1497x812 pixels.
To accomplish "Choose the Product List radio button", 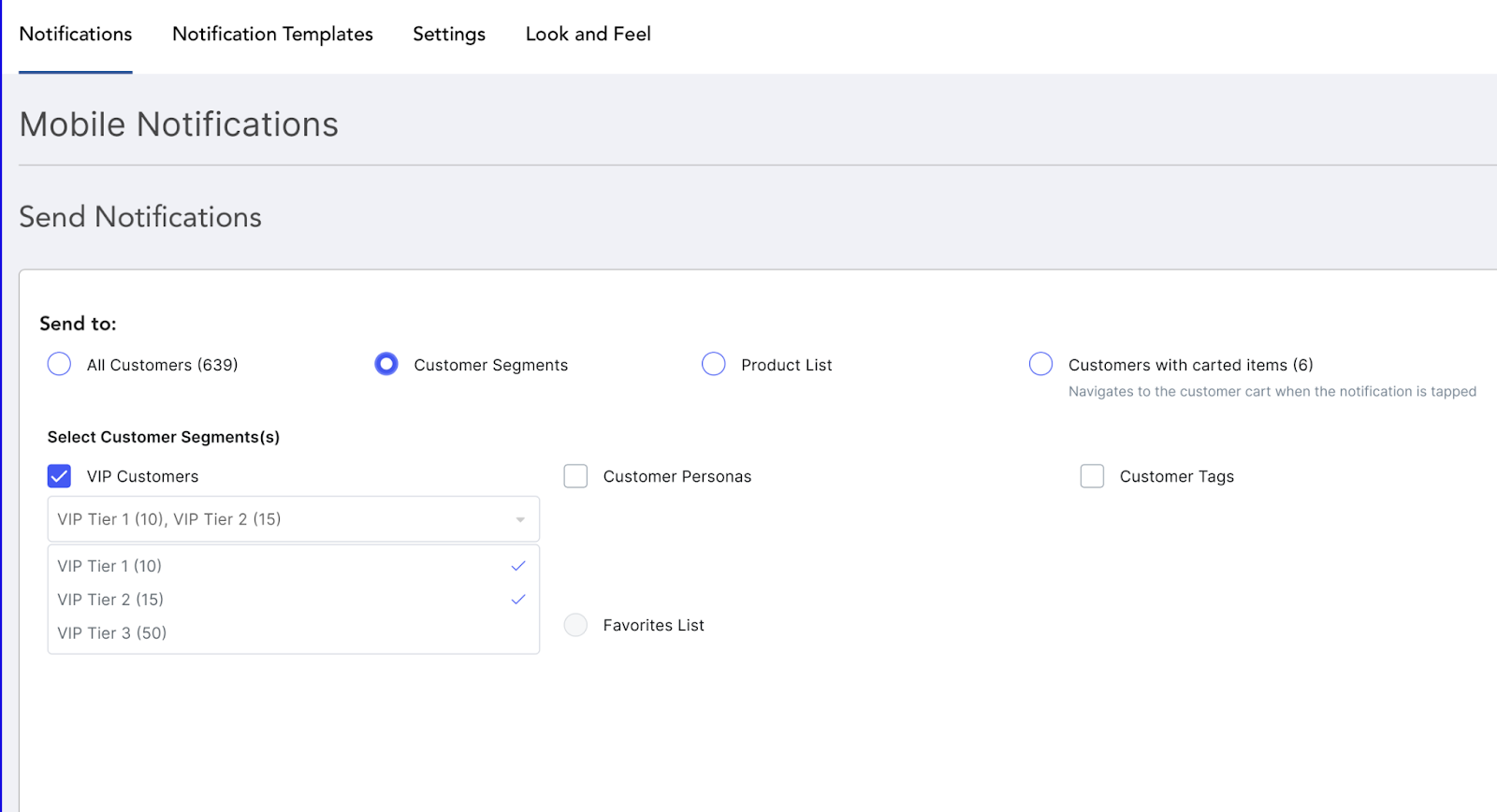I will (714, 364).
